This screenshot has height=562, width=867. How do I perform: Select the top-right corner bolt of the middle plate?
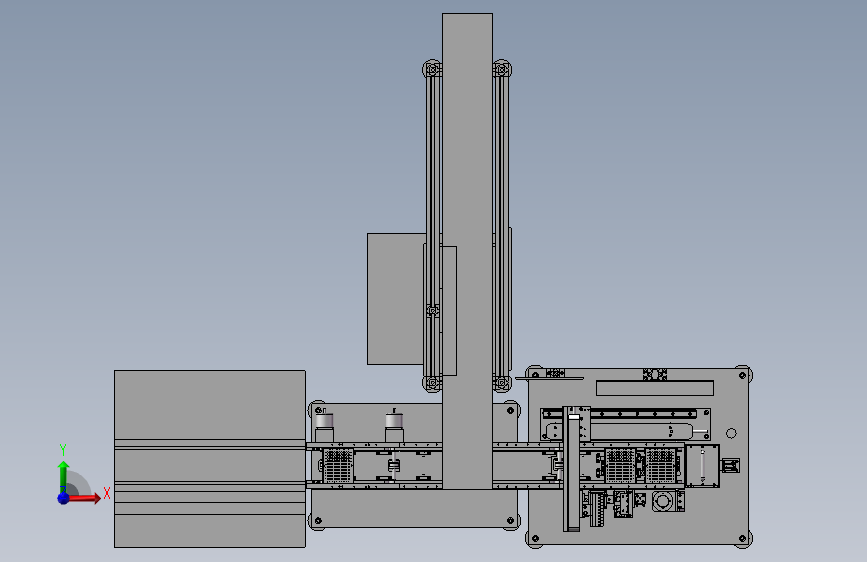coord(510,410)
